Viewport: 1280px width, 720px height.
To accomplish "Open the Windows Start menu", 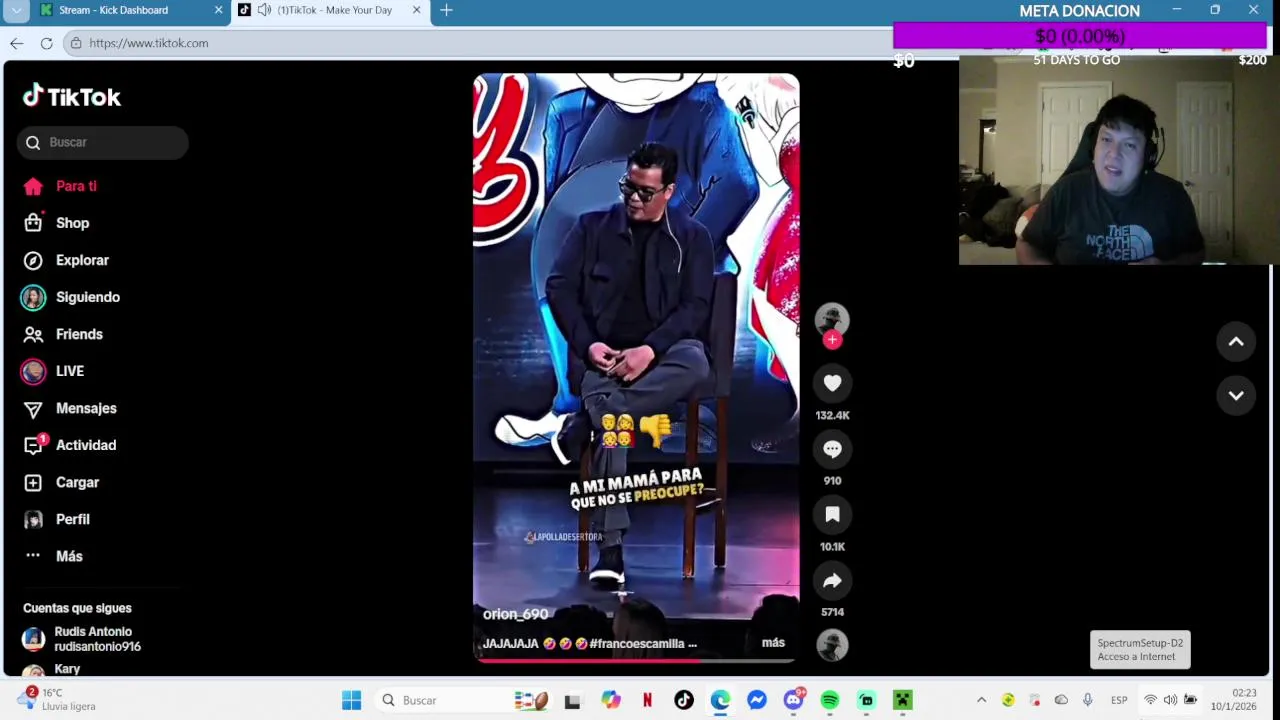I will [x=351, y=700].
